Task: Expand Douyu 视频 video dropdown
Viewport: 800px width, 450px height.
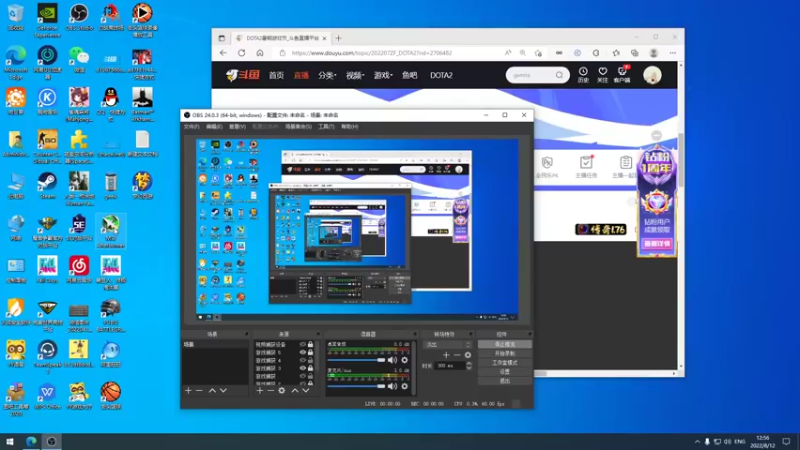Action: 355,75
